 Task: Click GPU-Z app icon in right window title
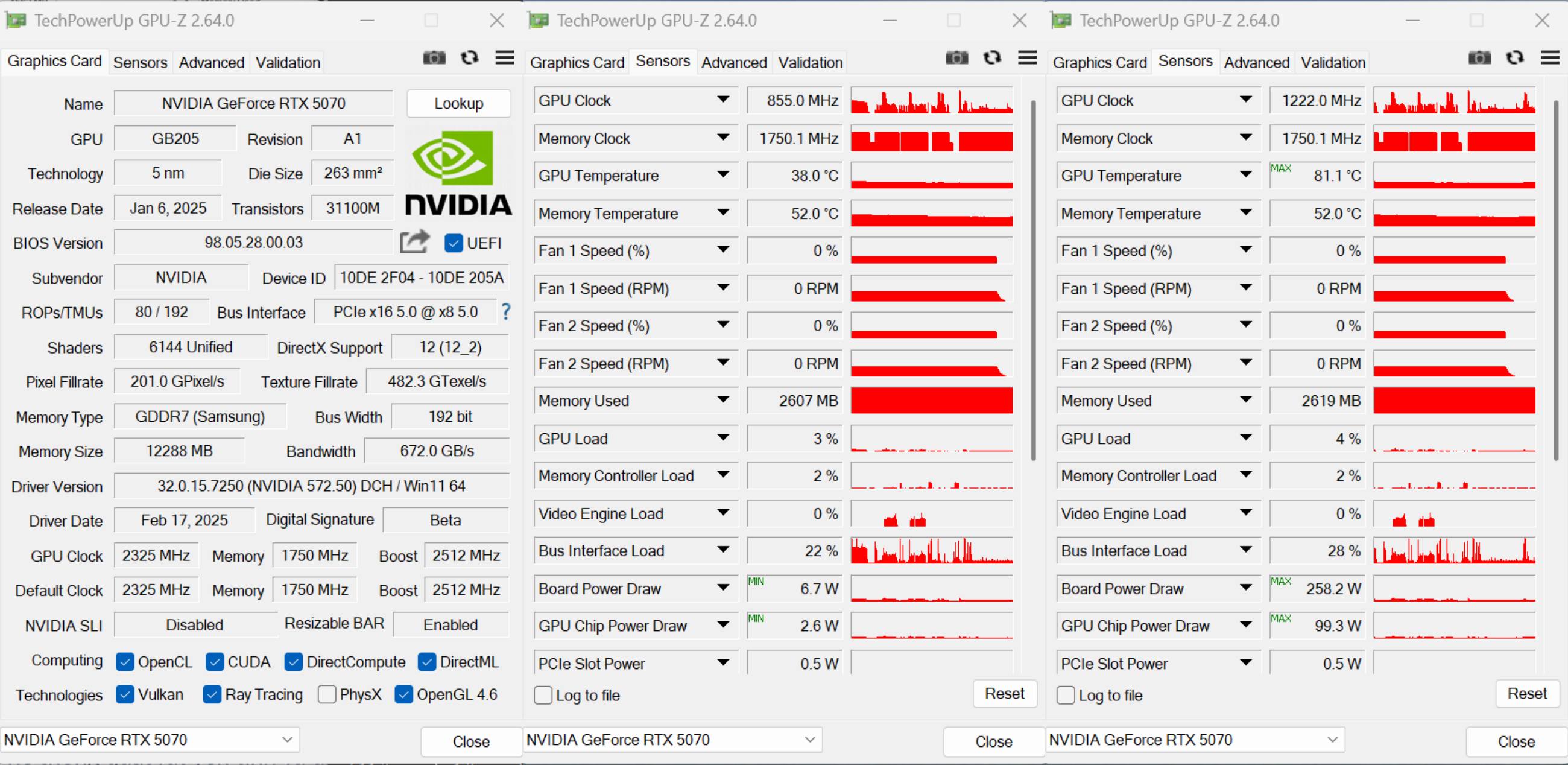1061,21
